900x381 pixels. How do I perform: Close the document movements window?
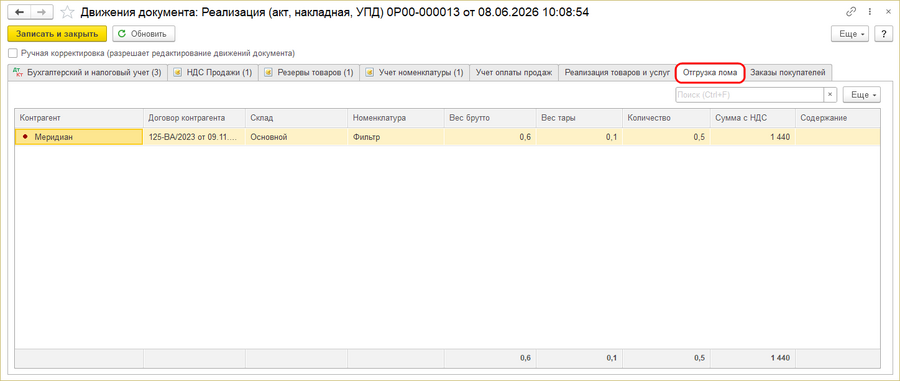(x=887, y=12)
